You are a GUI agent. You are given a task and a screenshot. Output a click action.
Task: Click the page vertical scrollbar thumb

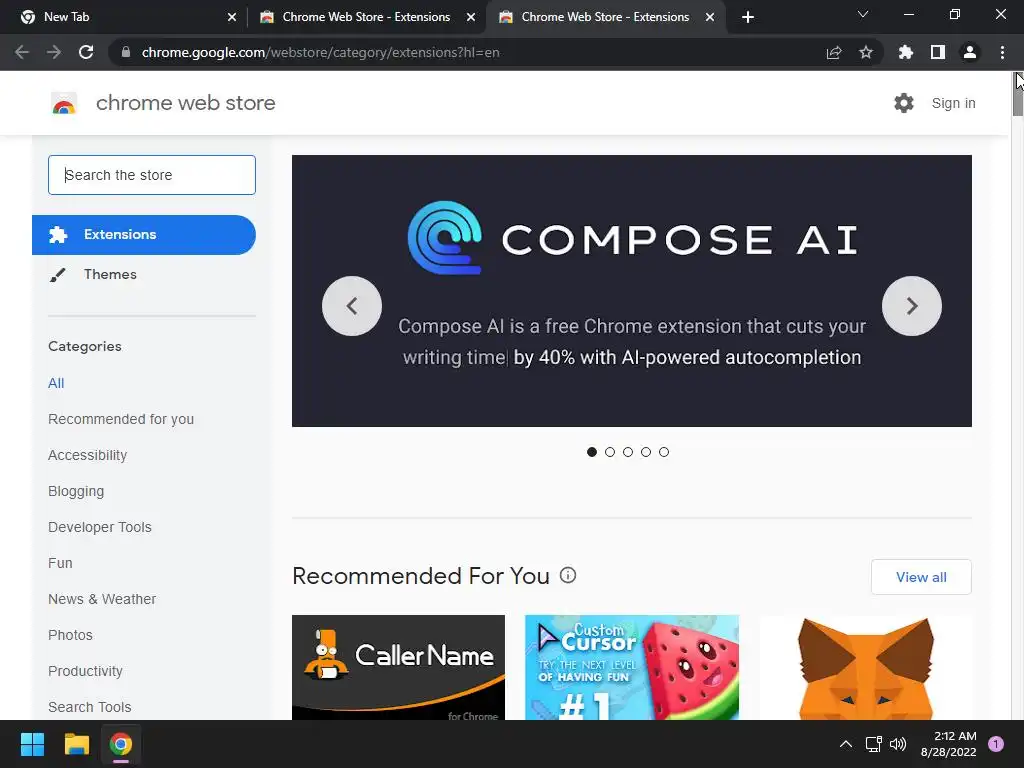(x=1017, y=95)
